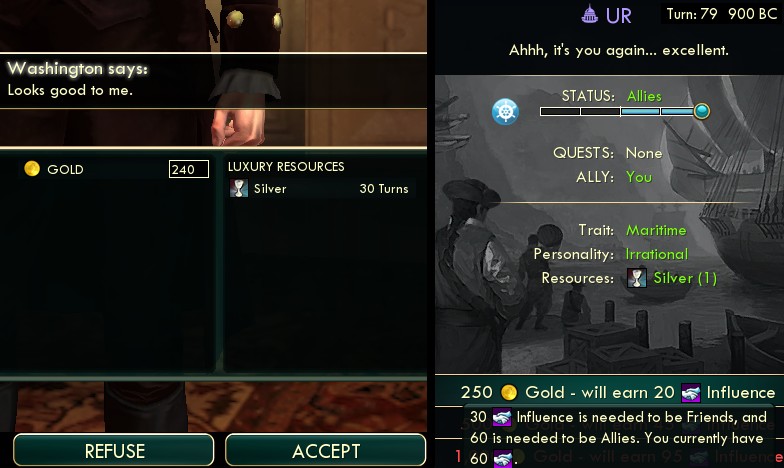Click the Silver goblet icon in Luxury Resources

(238, 188)
